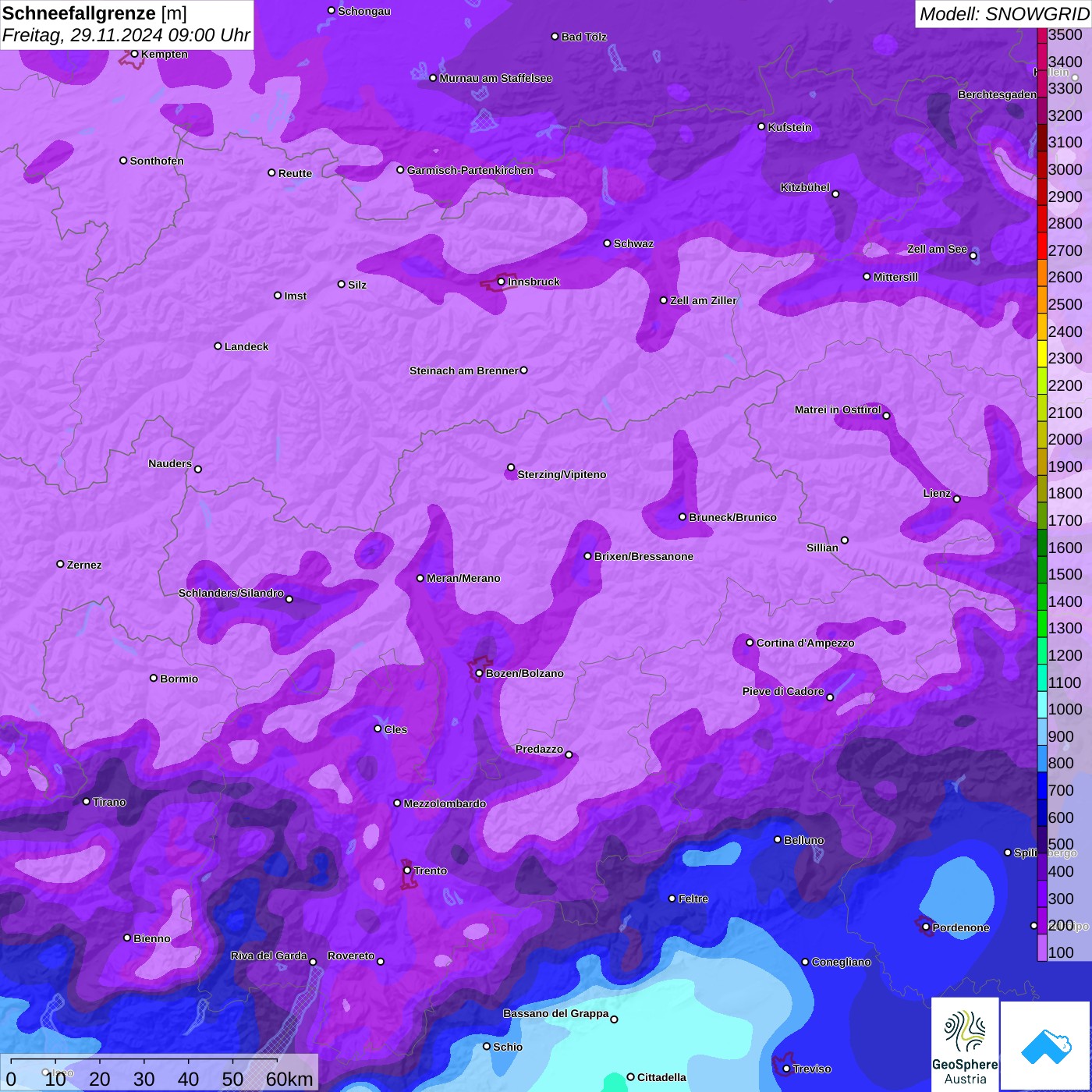Click the Pordenone city marker
The height and width of the screenshot is (1092, 1092).
point(926,927)
